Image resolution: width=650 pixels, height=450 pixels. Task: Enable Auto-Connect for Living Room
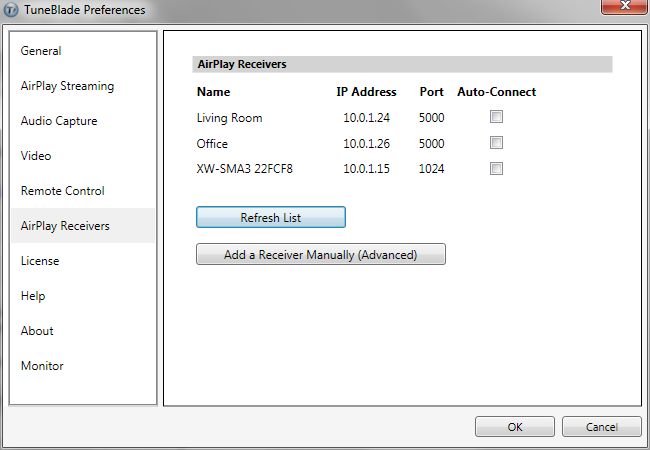[x=496, y=117]
